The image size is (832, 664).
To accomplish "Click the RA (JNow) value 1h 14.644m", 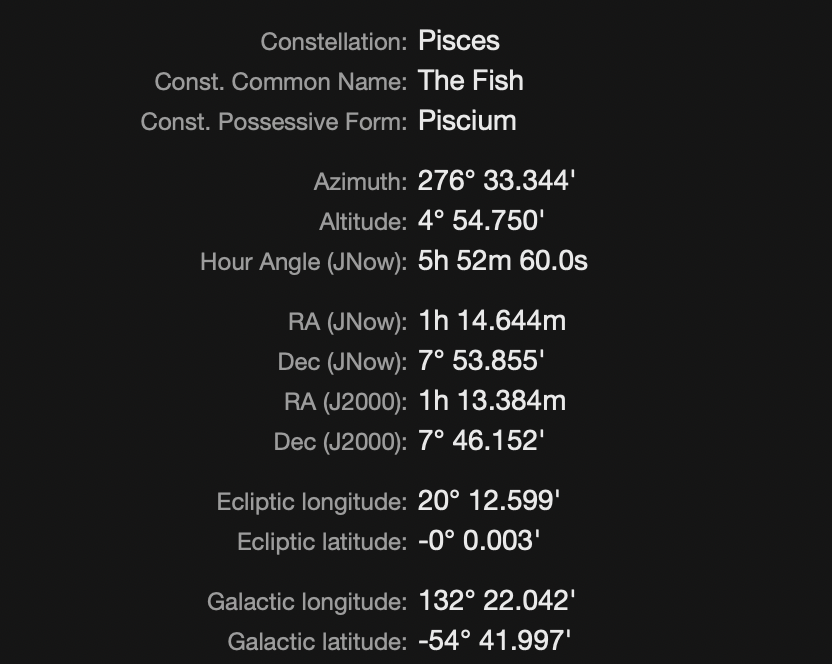I will [492, 321].
